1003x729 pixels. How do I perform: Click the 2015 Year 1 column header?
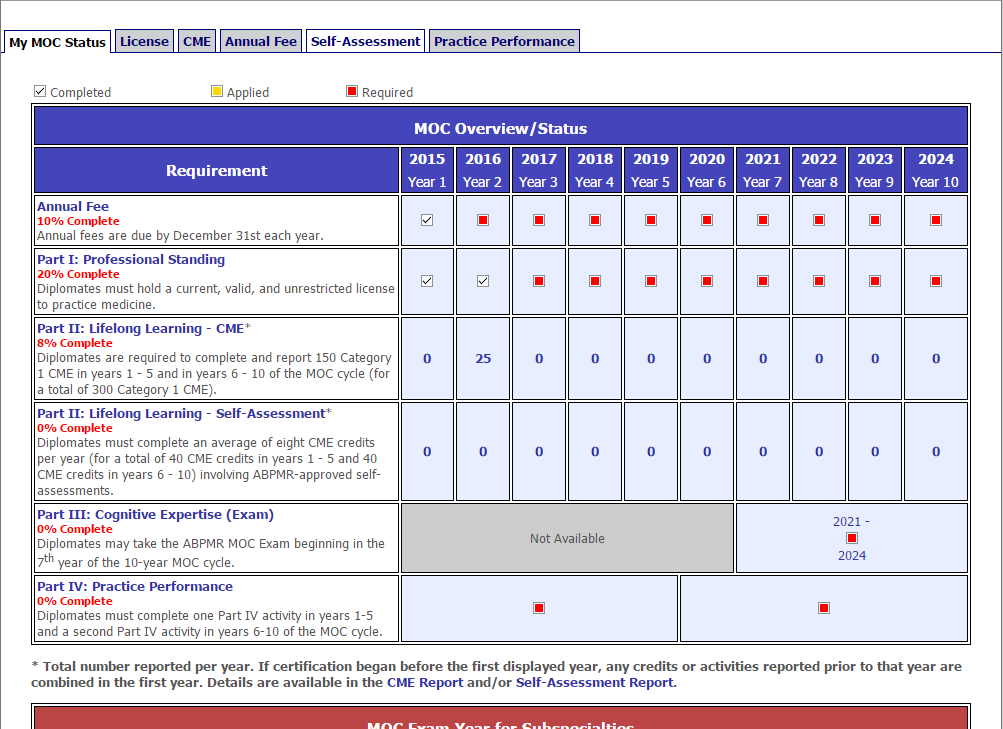[x=427, y=170]
